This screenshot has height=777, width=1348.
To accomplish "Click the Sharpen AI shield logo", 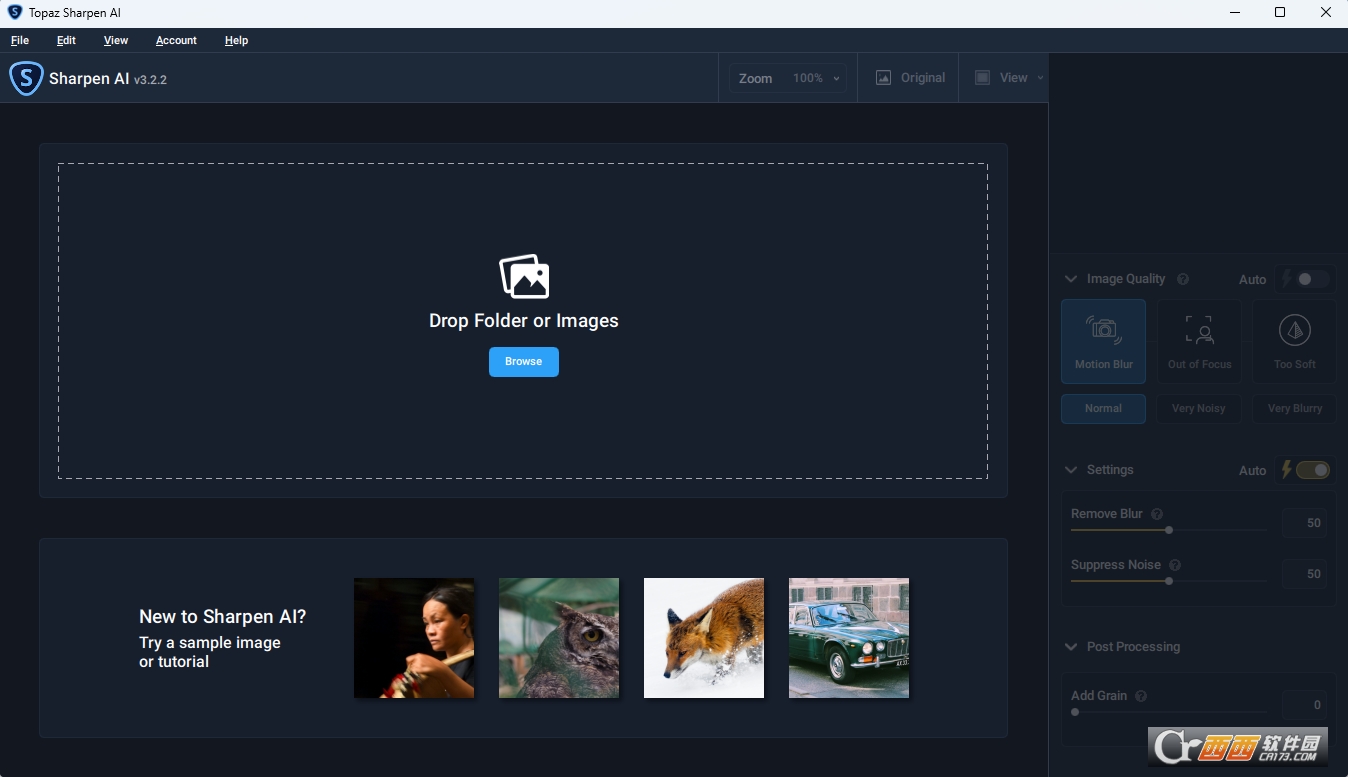I will 26,79.
